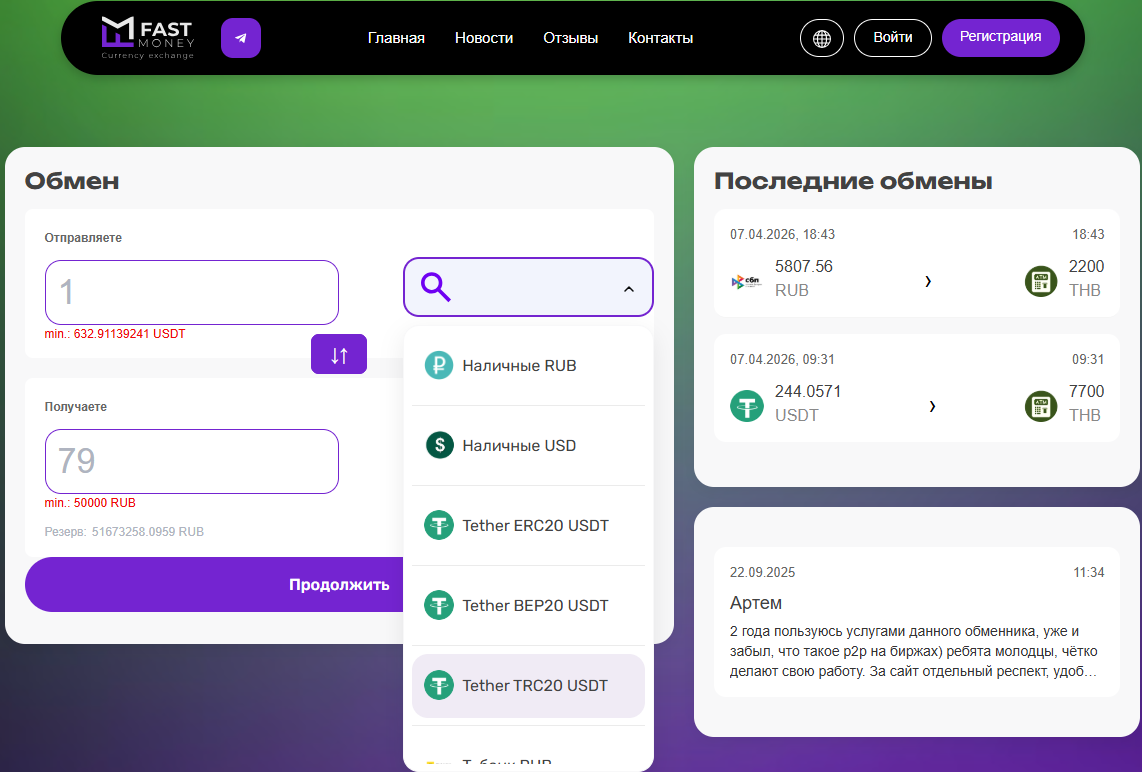Navigate to Контакты
This screenshot has height=772, width=1142.
coord(660,38)
